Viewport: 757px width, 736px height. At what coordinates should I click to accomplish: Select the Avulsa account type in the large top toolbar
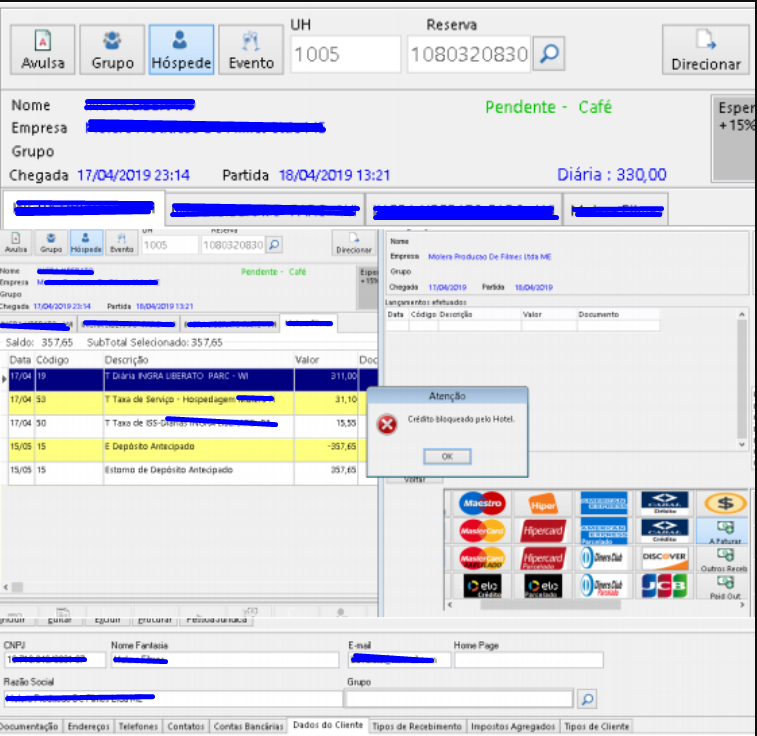click(x=42, y=50)
